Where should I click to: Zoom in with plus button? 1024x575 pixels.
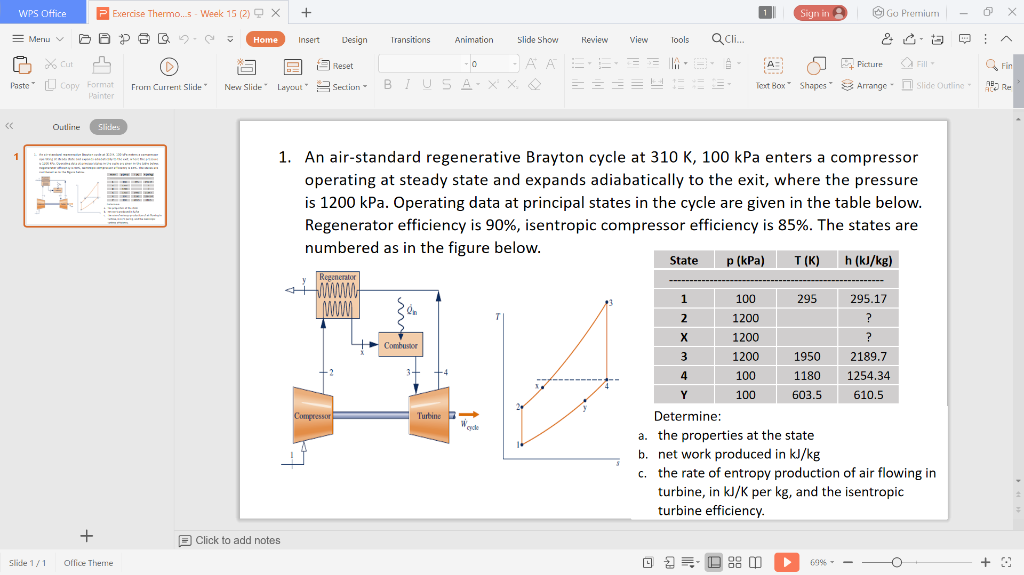click(x=985, y=562)
